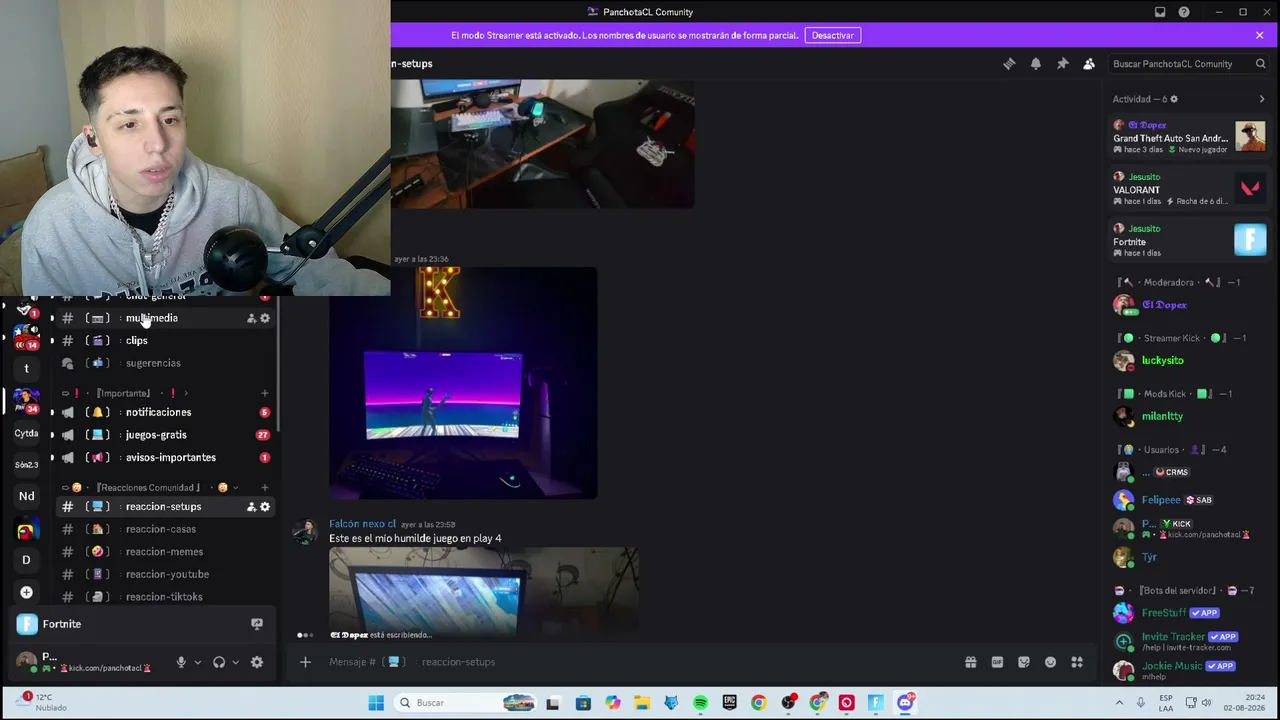Open the Fortnite activity icon in the user panel
1280x720 pixels.
pos(27,624)
